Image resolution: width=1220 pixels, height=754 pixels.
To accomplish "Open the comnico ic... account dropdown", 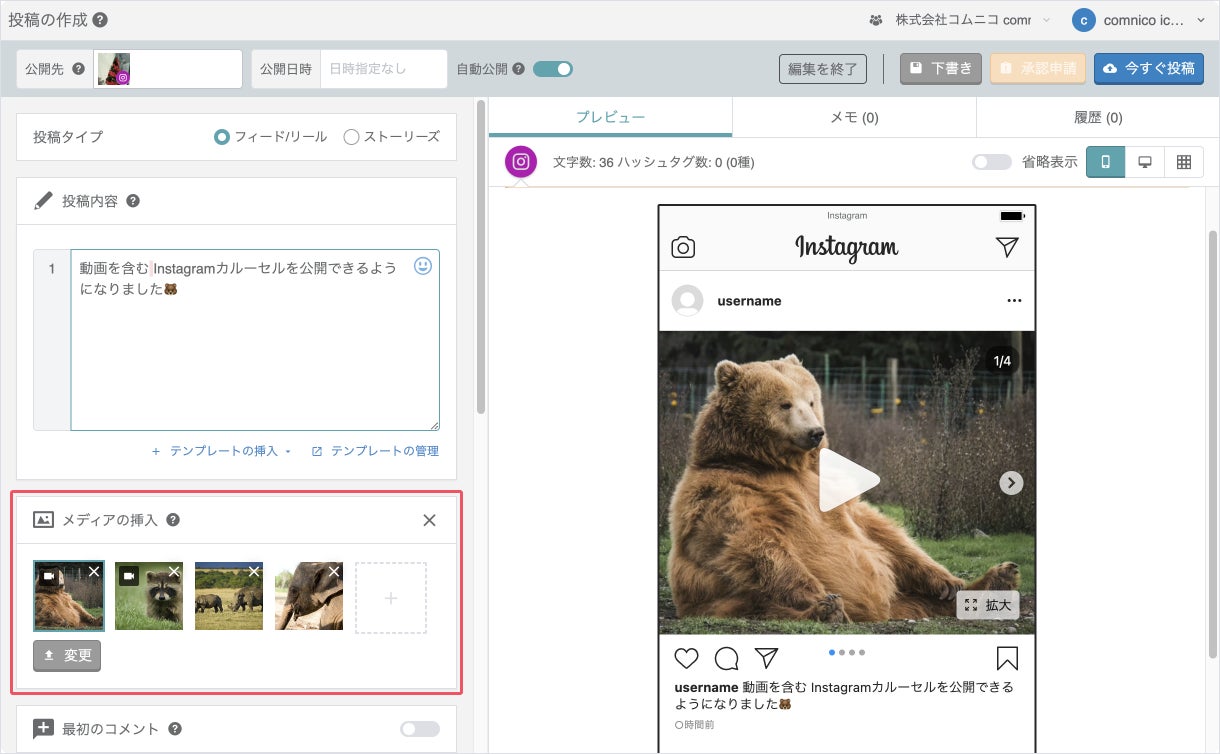I will (x=1139, y=20).
